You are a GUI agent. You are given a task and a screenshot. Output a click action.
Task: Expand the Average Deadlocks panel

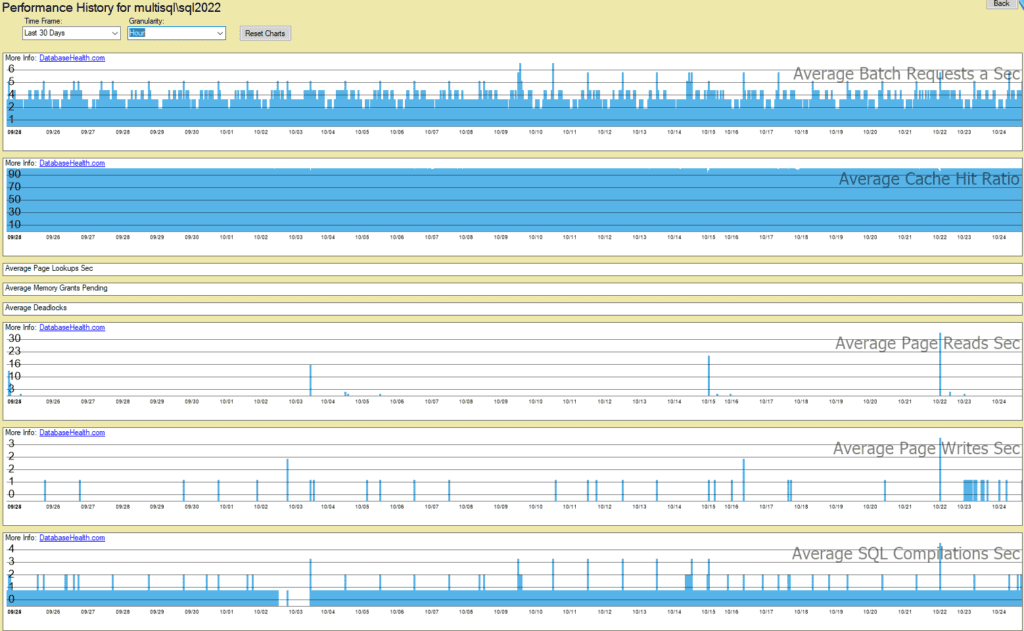[513, 308]
